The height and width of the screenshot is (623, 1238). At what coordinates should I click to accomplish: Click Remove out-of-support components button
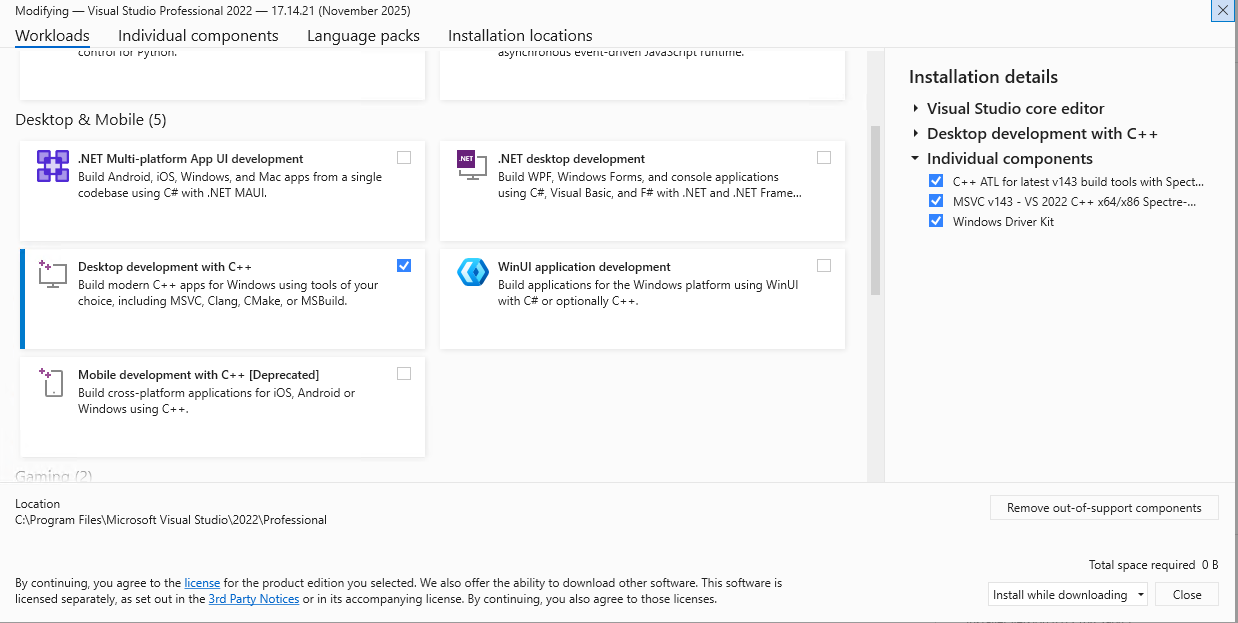click(x=1104, y=508)
